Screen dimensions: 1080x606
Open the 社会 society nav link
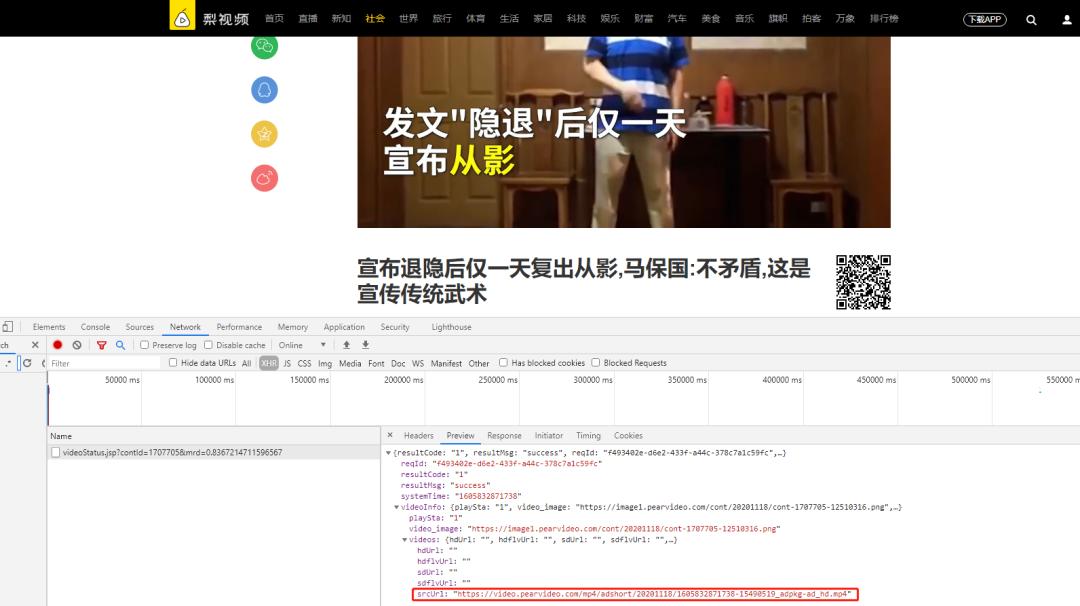point(375,19)
